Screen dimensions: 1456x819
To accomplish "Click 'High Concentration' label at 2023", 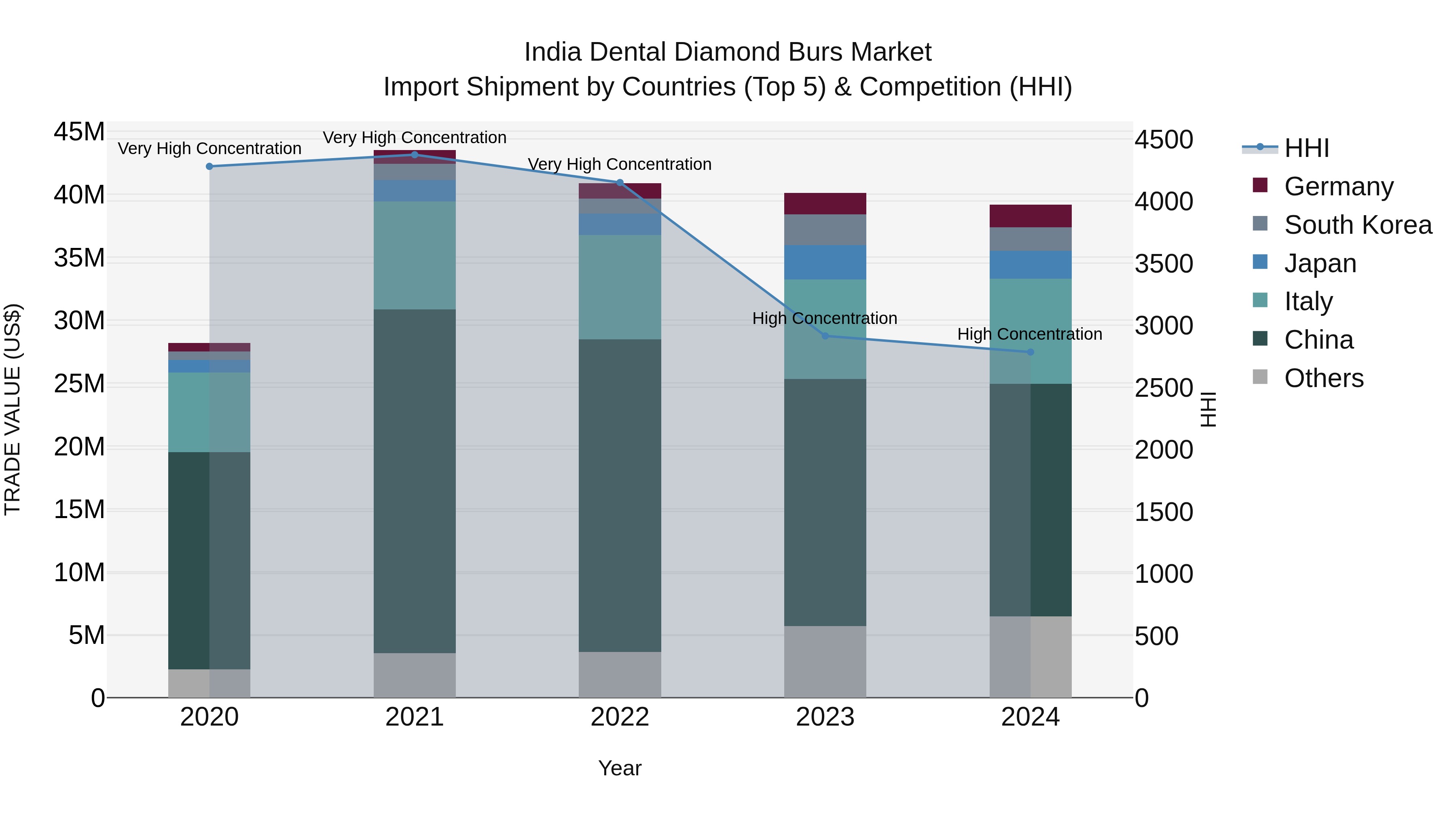I will coord(825,318).
